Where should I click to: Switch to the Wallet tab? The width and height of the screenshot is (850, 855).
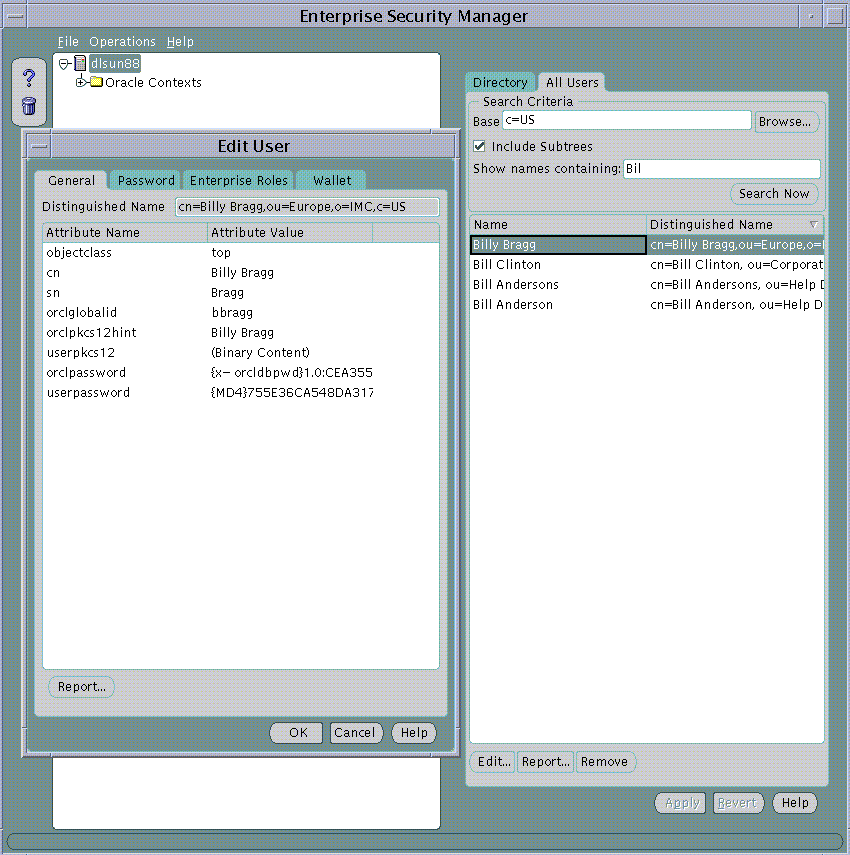[331, 180]
